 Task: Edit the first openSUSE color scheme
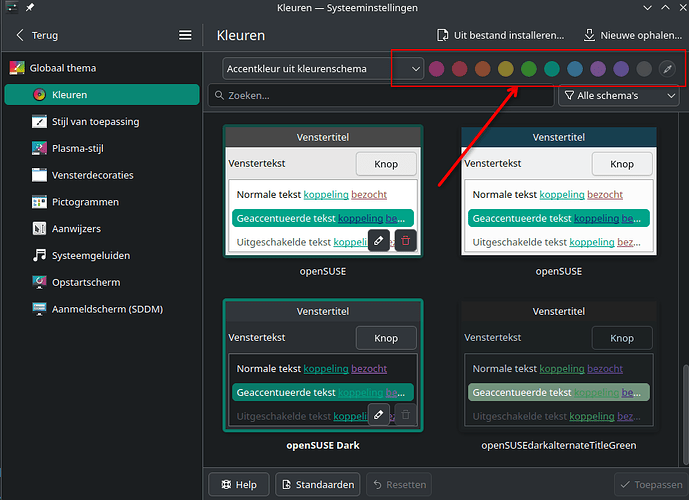pos(379,240)
